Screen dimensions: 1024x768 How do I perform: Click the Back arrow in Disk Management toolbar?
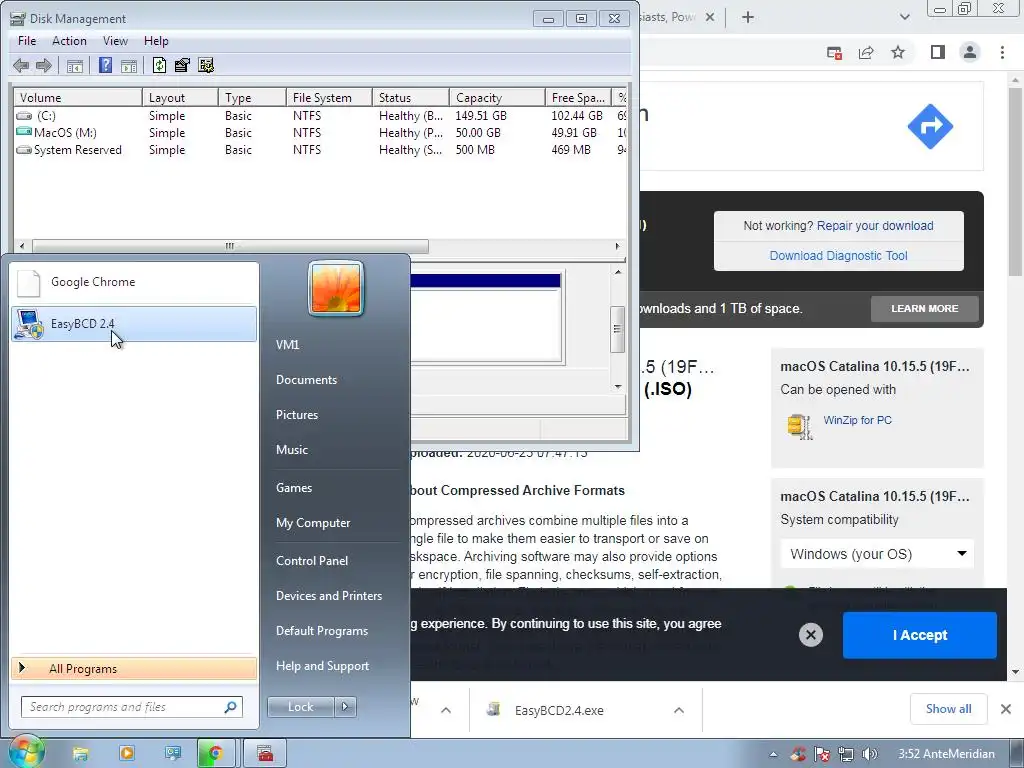click(21, 65)
